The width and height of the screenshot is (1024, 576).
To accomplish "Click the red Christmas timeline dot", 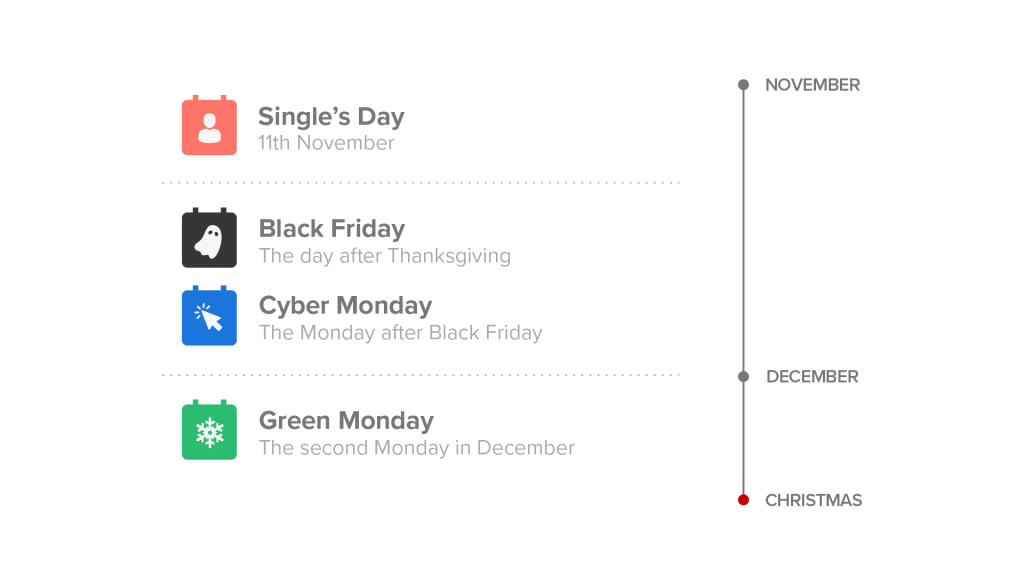I will click(743, 500).
